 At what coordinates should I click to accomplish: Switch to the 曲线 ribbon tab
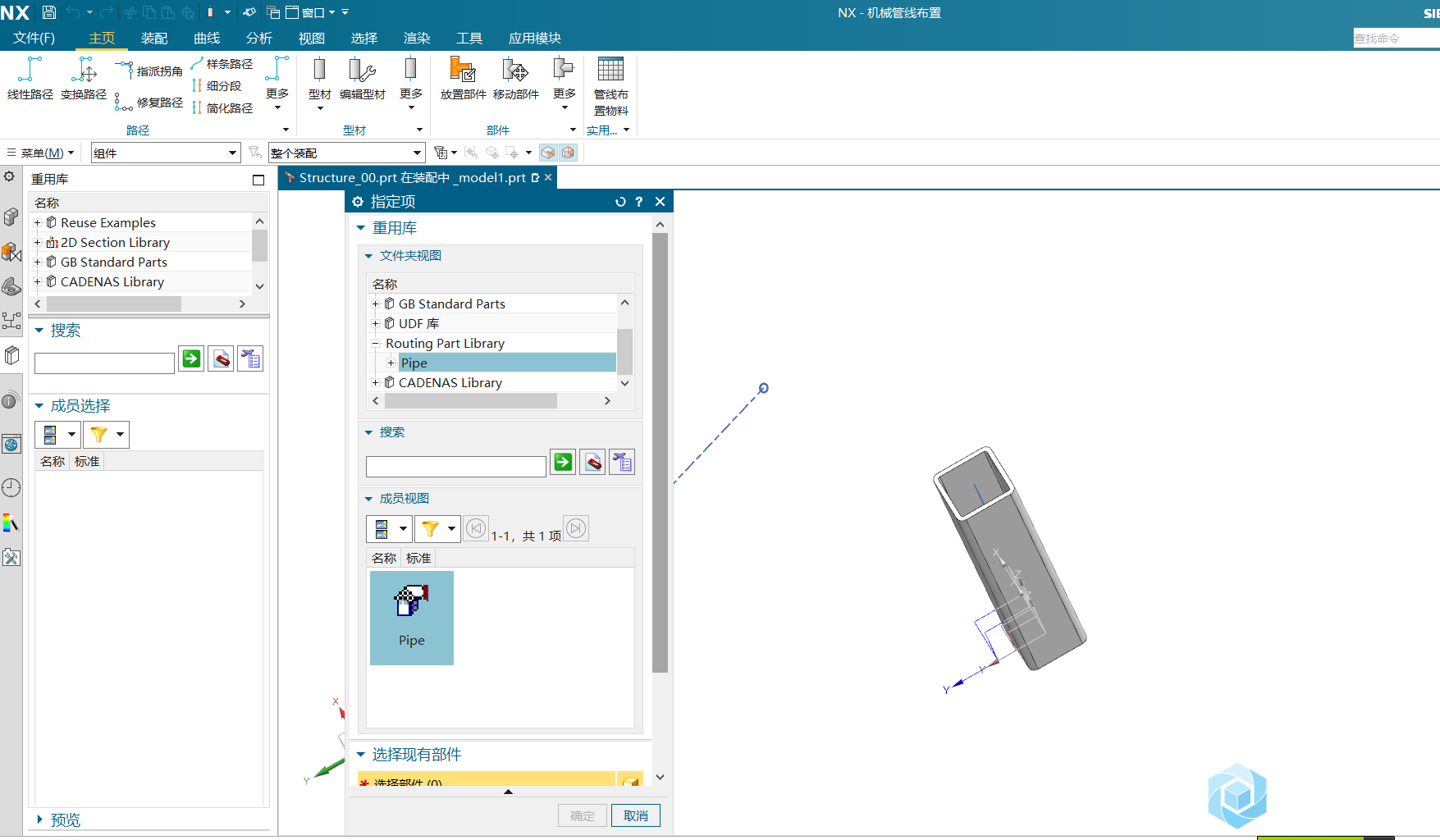(207, 38)
